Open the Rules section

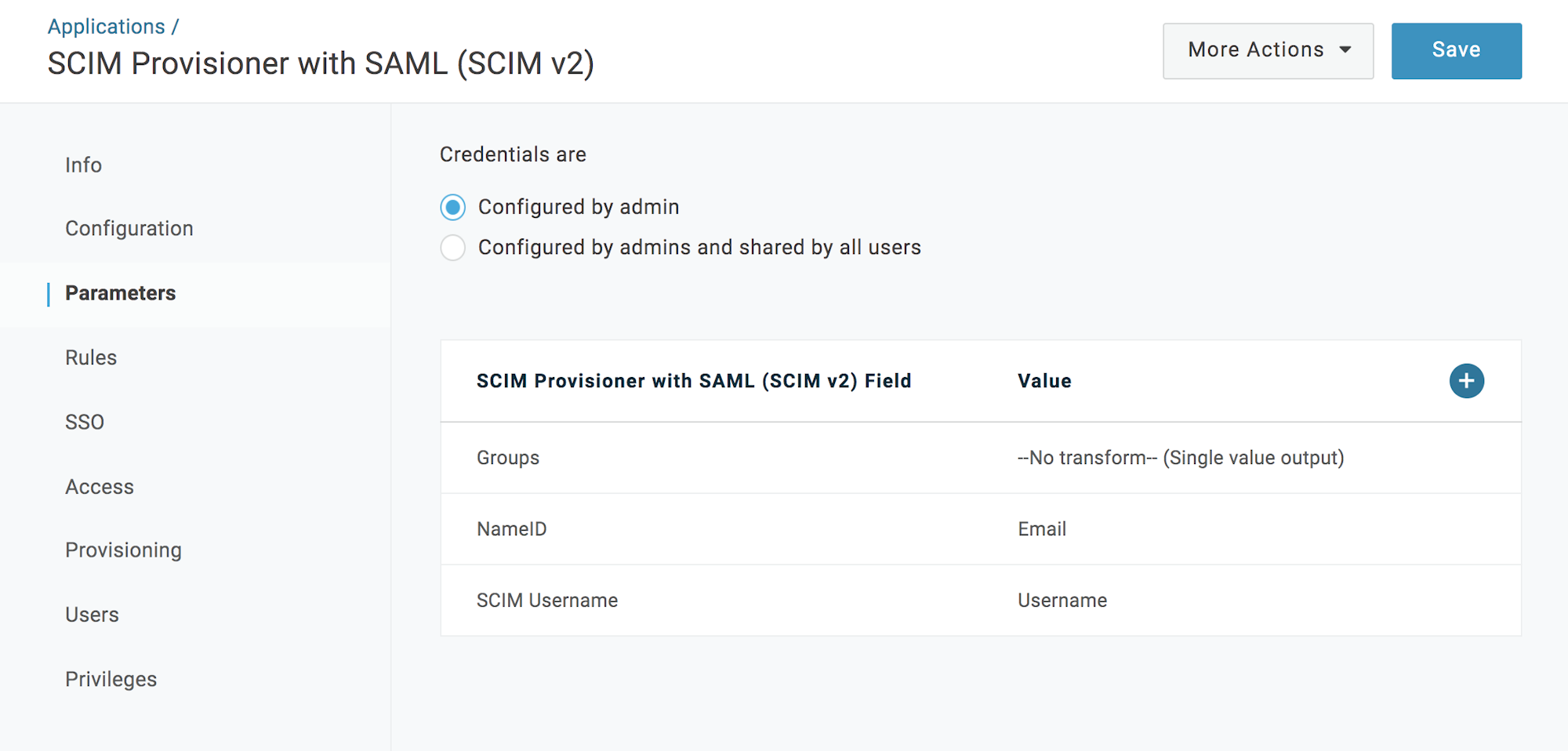point(91,357)
